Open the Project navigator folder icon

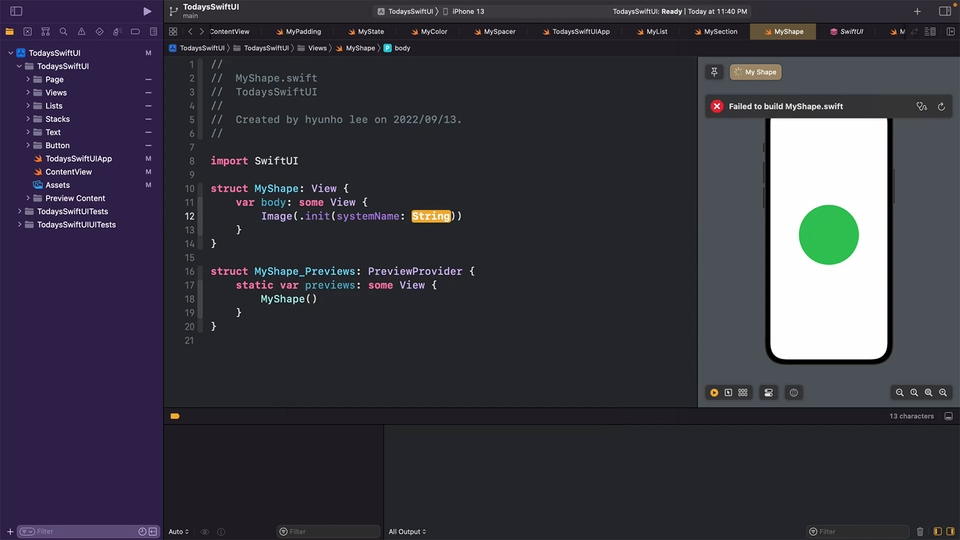coord(9,31)
